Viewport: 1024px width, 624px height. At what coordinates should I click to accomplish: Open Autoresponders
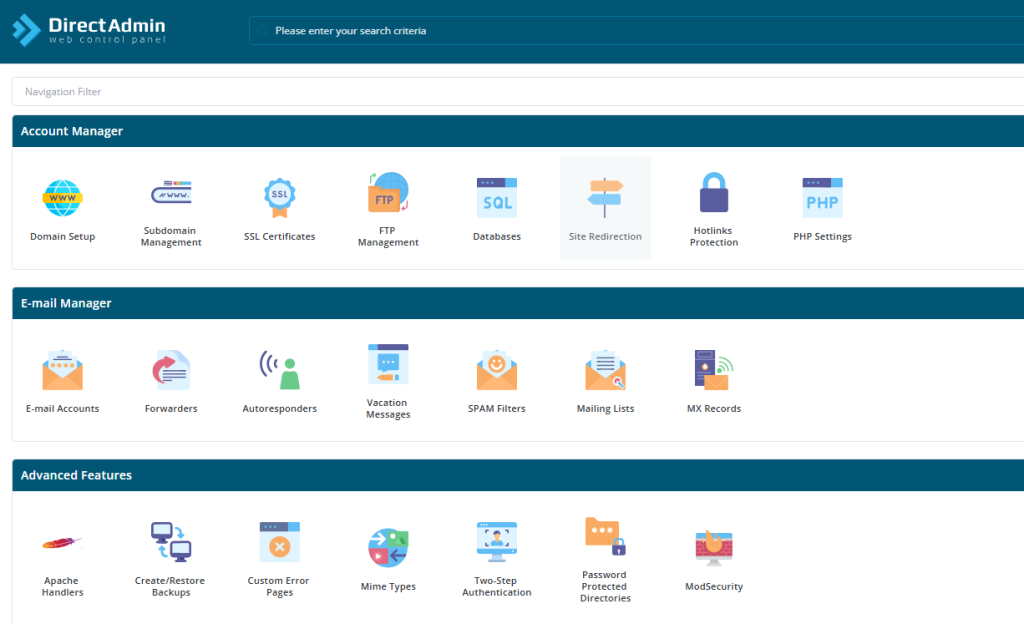279,371
